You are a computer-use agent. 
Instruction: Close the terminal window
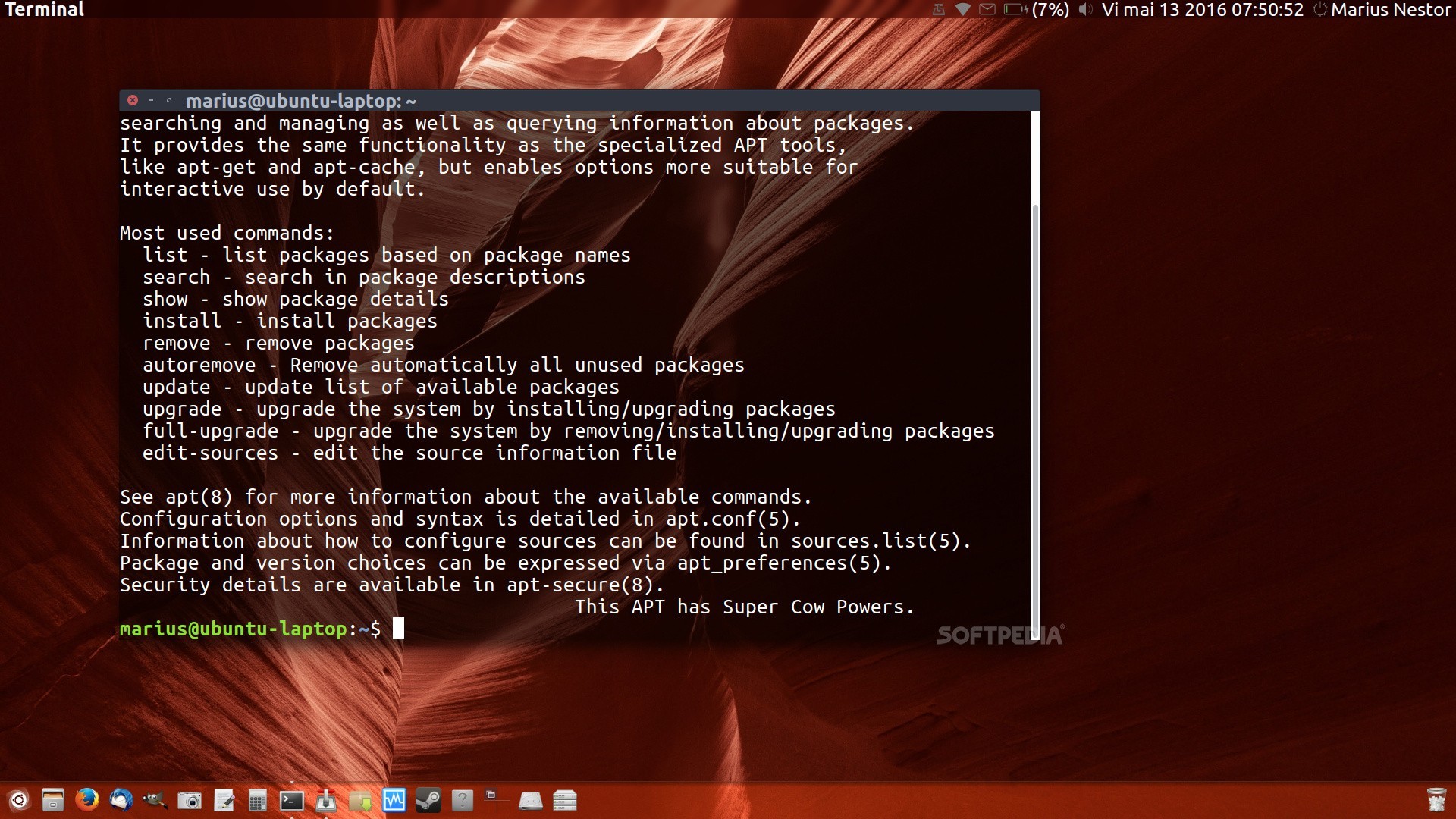tap(133, 100)
